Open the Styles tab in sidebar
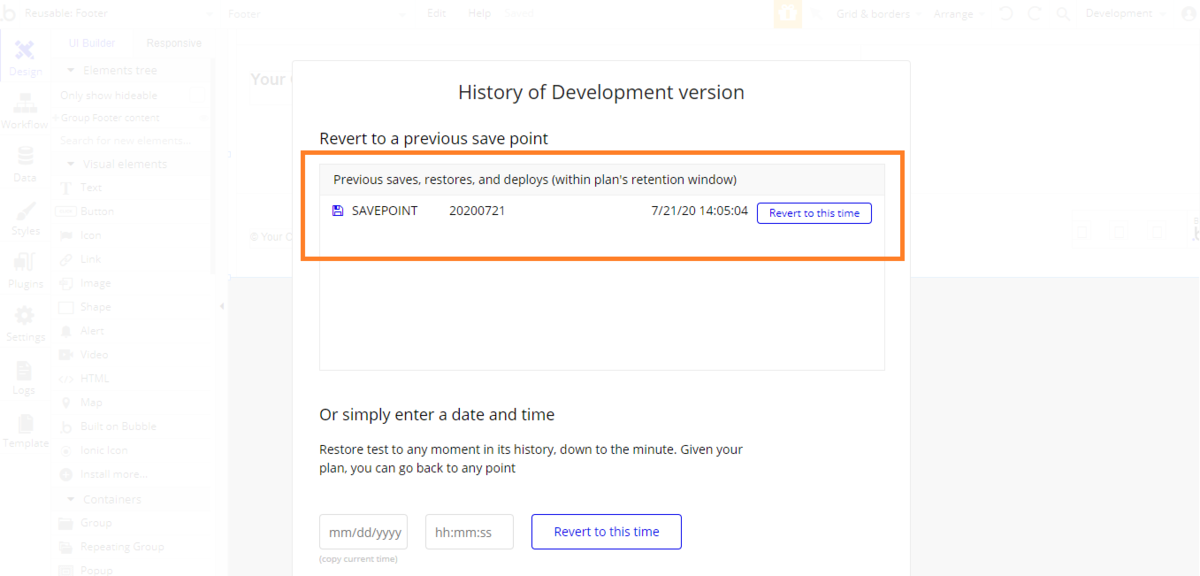The width and height of the screenshot is (1200, 576). coord(25,217)
